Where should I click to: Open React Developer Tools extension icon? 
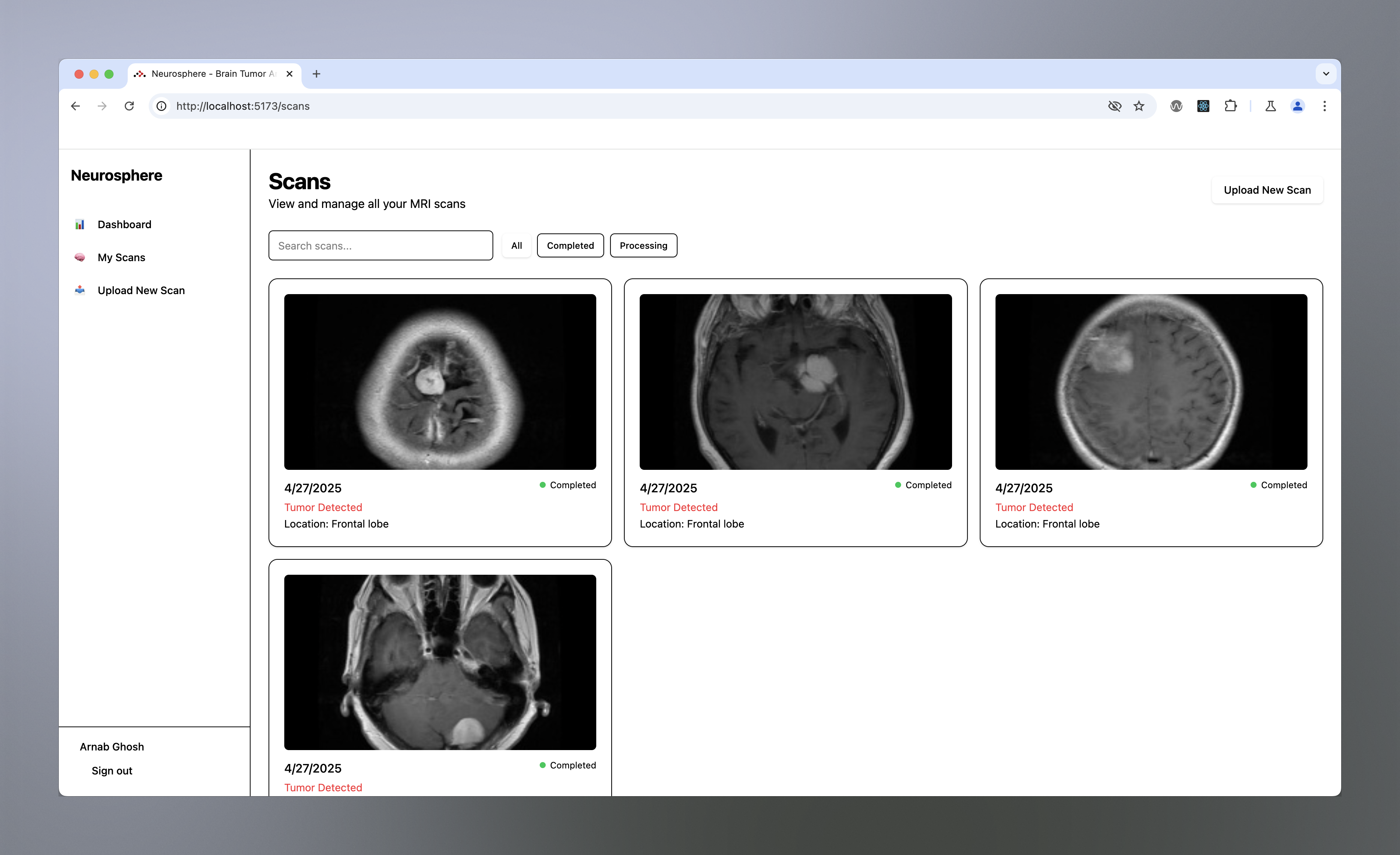point(1203,106)
